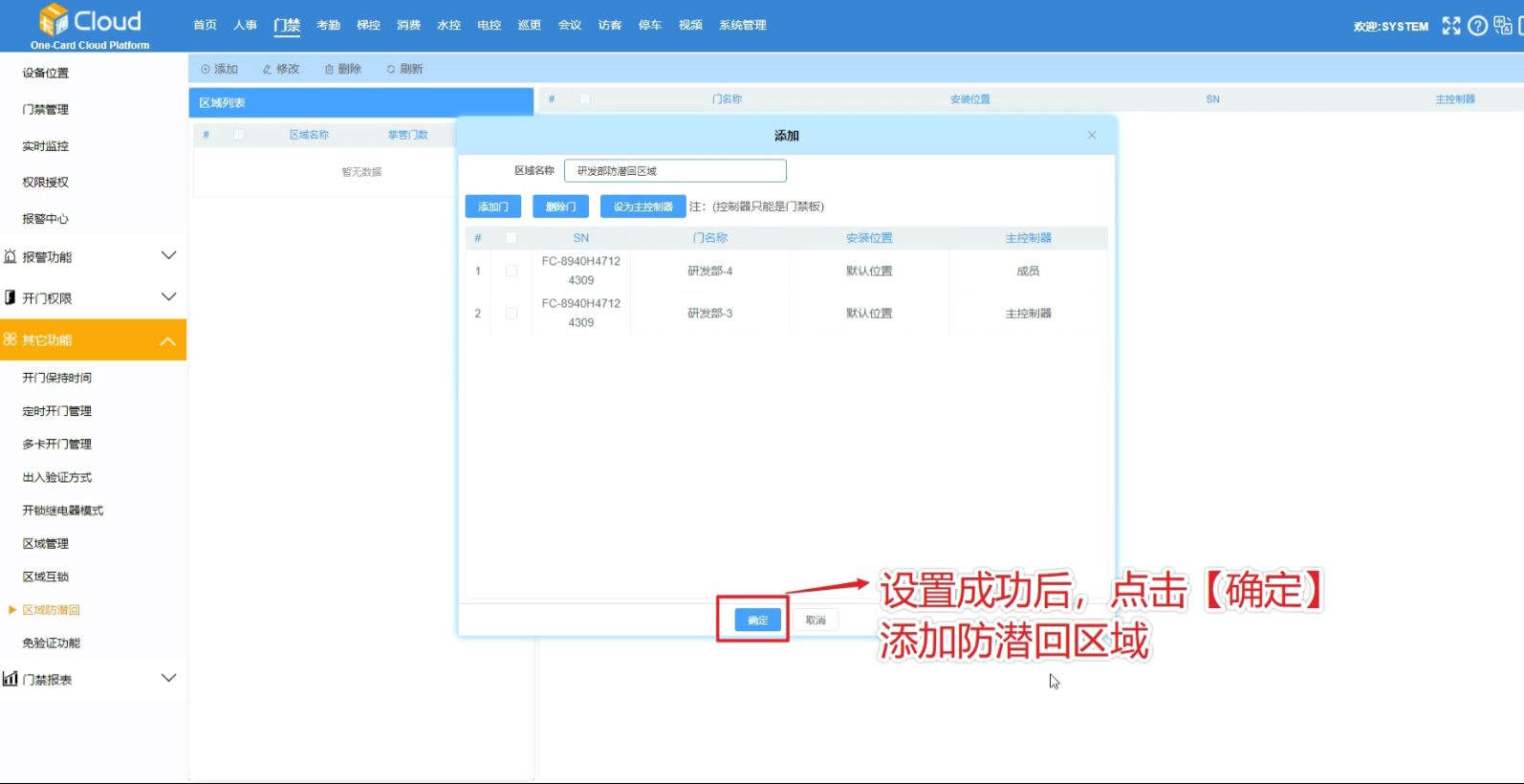Expand the 报警功能 sidebar section

coord(168,256)
